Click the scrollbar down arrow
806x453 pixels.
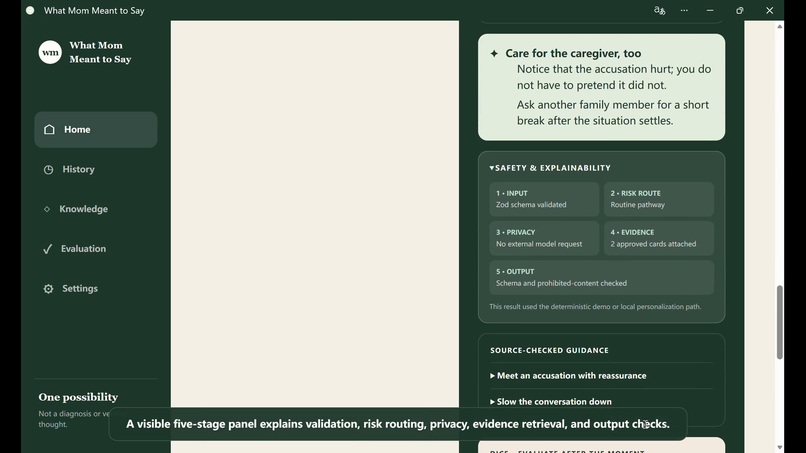[x=780, y=447]
